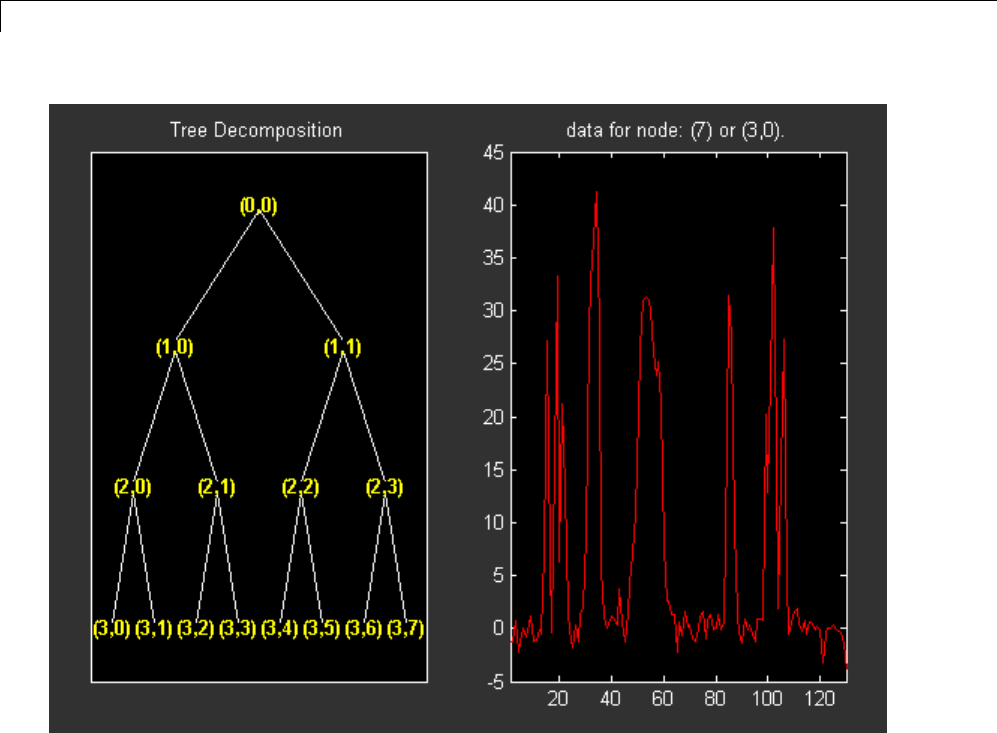
Task: Click x-axis tick label 80
Action: tap(715, 699)
